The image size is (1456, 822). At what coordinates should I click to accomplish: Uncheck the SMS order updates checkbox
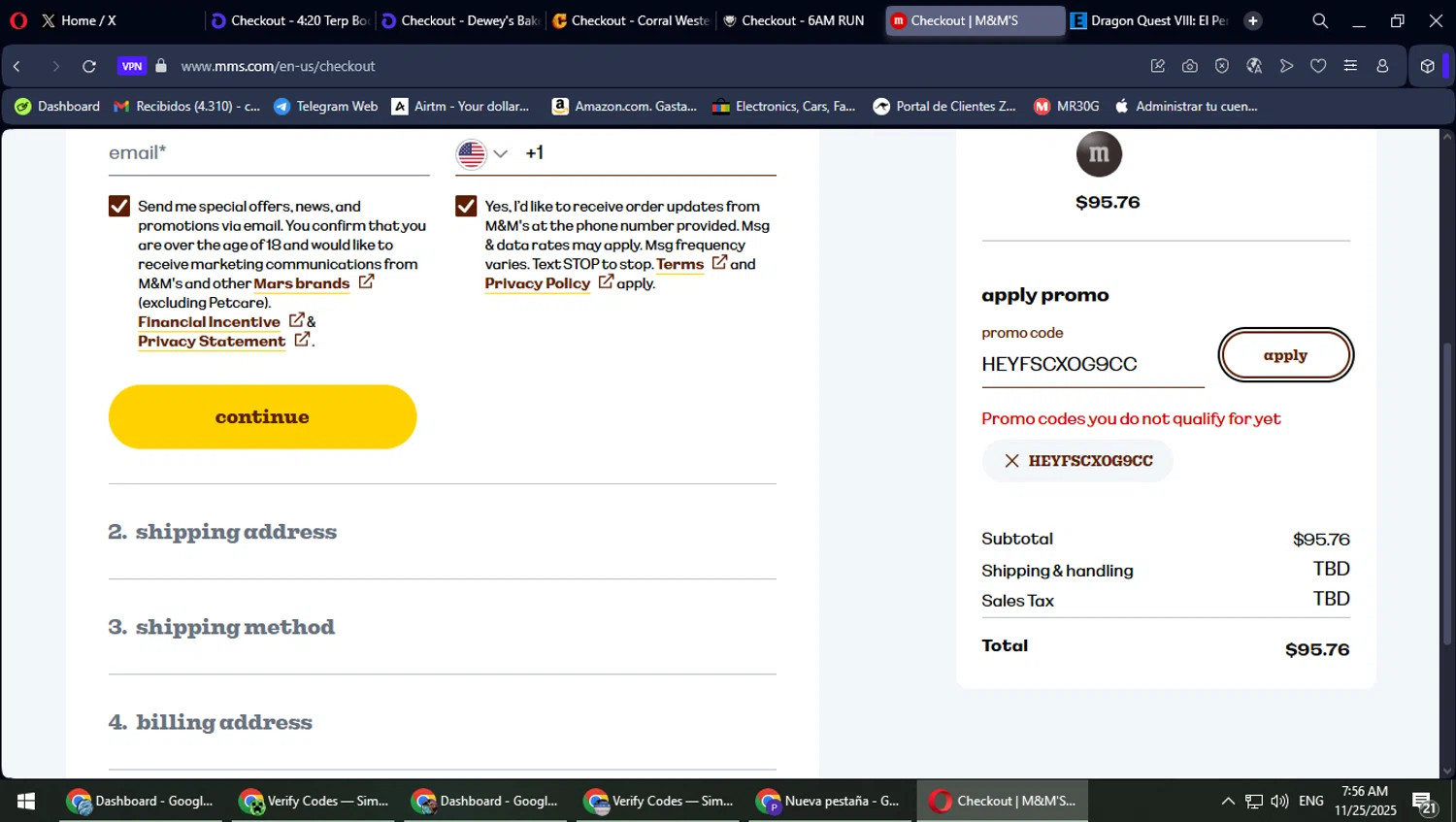[x=466, y=206]
